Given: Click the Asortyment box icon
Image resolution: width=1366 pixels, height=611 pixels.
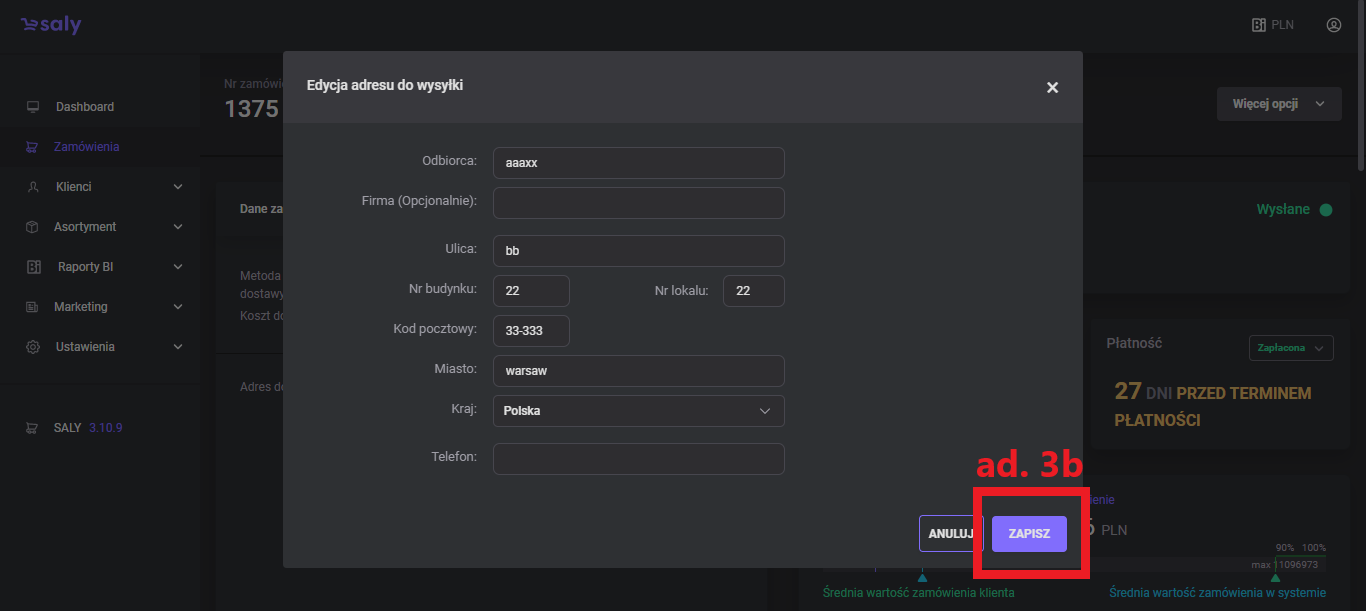Looking at the screenshot, I should click(33, 227).
